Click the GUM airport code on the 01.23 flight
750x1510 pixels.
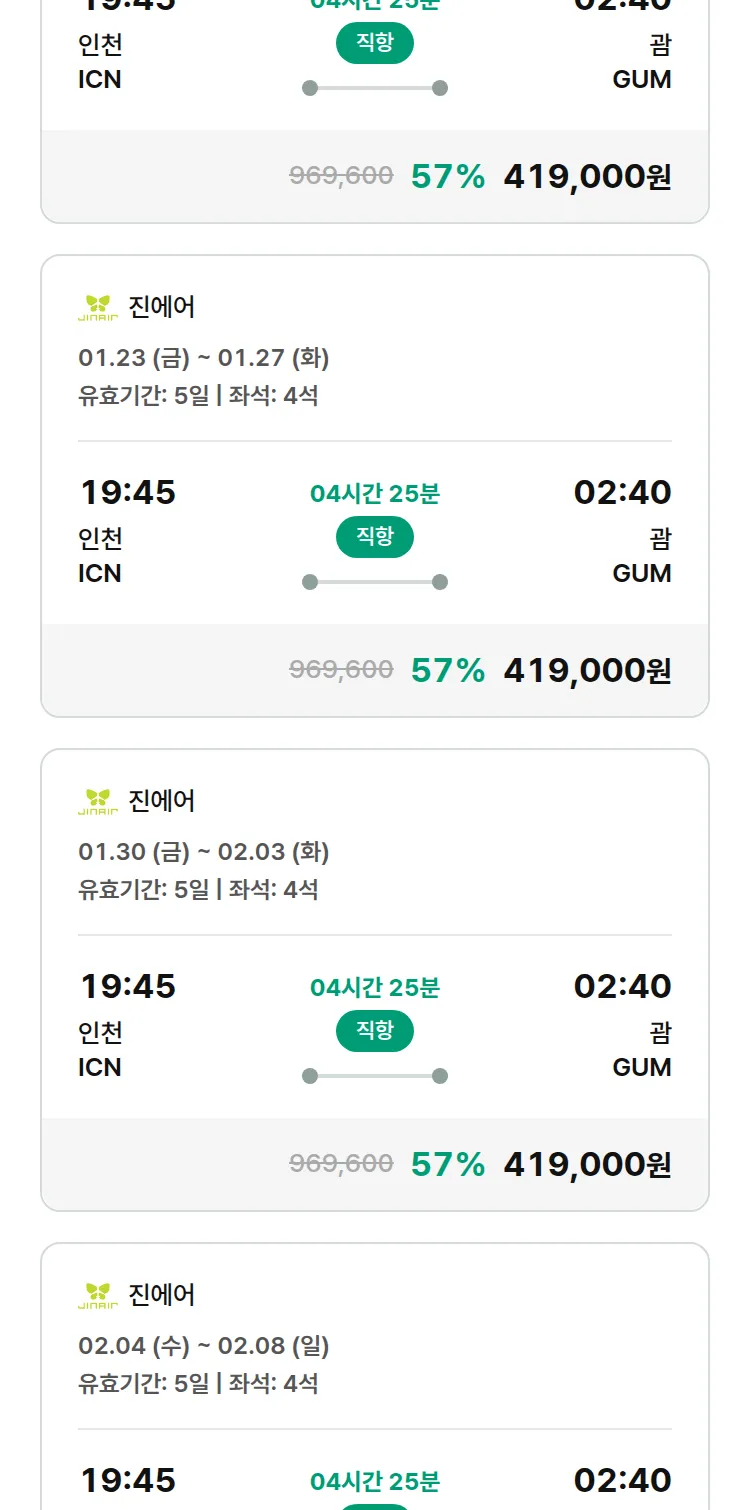tap(642, 573)
